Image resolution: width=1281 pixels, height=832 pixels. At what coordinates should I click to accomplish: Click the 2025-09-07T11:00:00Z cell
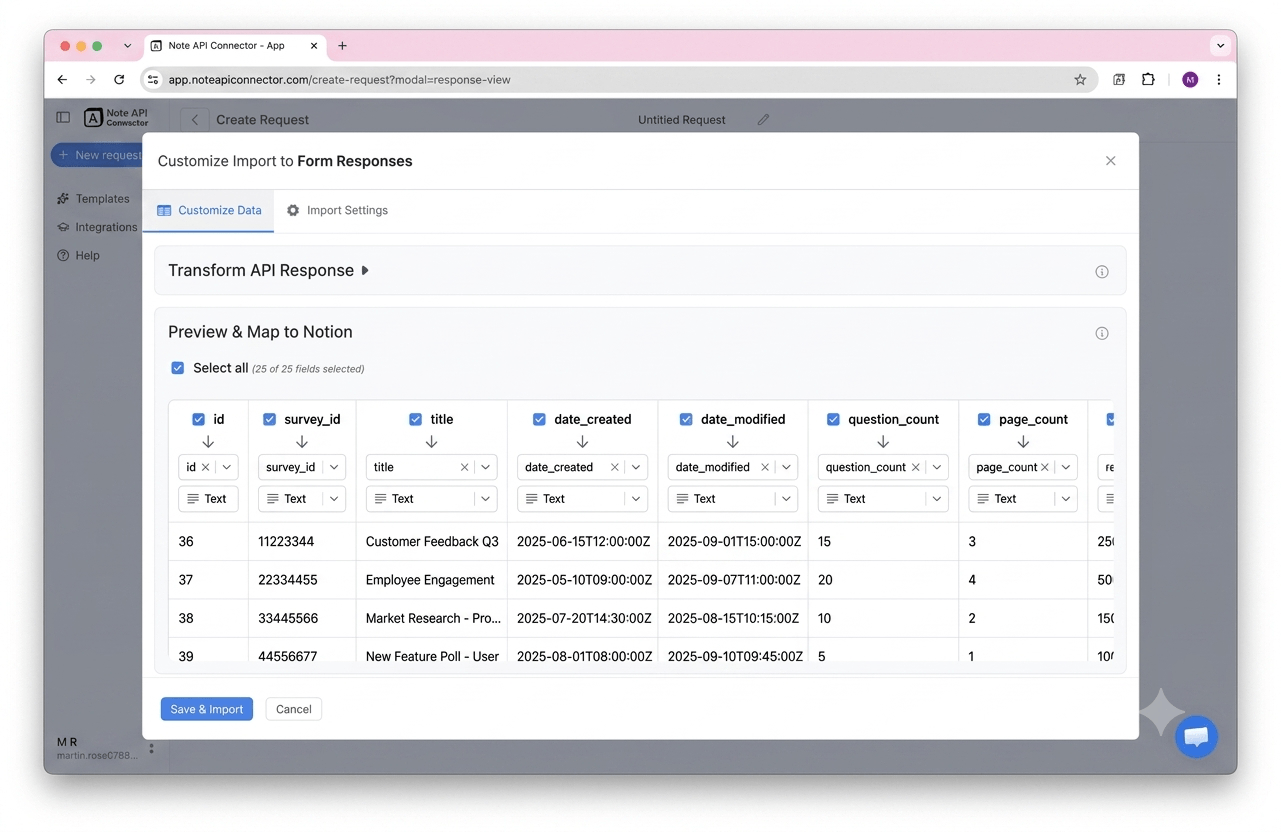(x=733, y=580)
